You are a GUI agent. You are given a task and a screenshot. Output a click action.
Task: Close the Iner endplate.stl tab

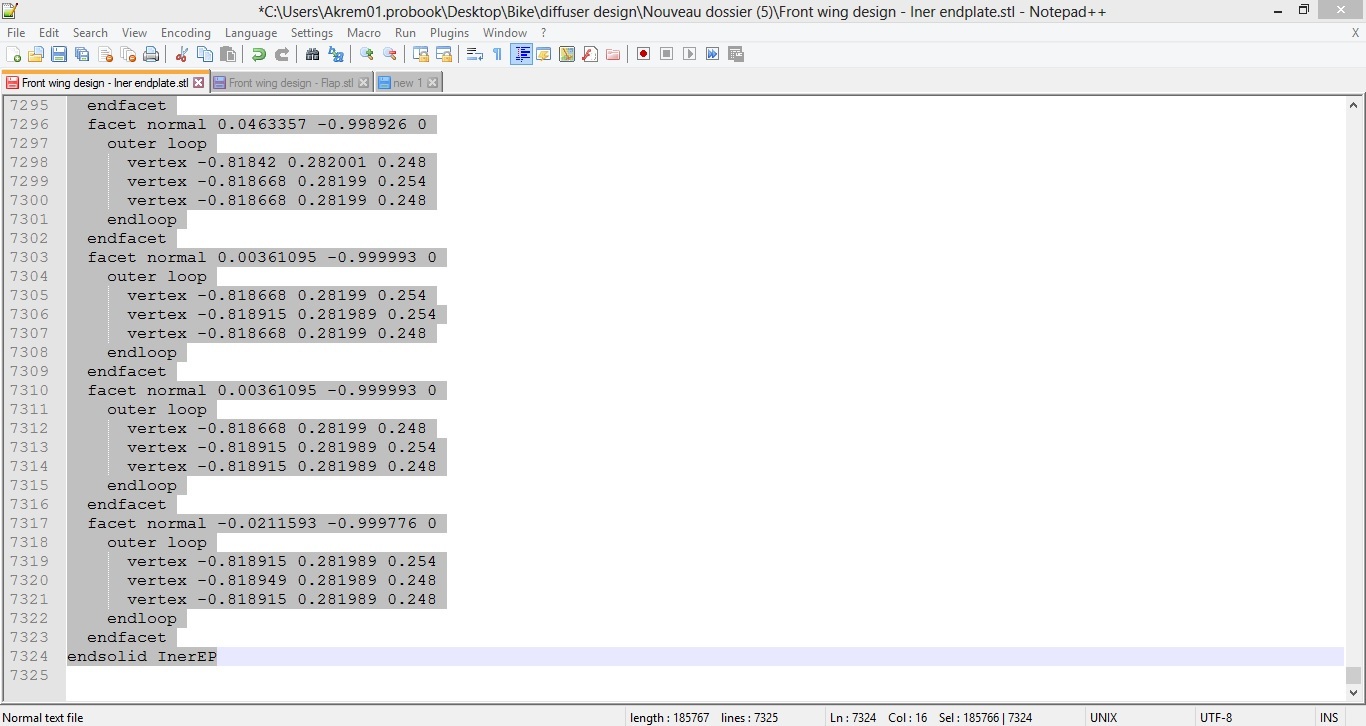point(198,83)
